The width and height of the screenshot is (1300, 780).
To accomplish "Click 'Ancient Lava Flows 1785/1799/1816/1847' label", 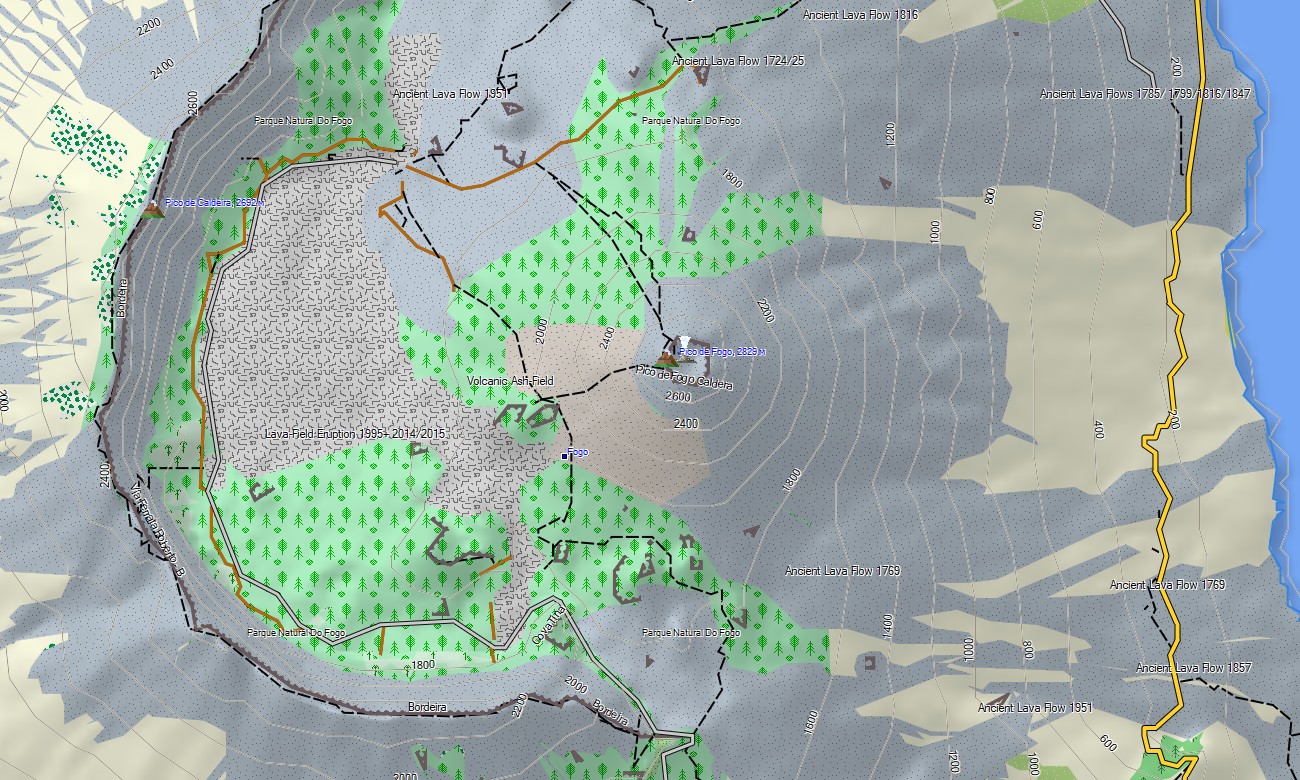I will [1145, 94].
